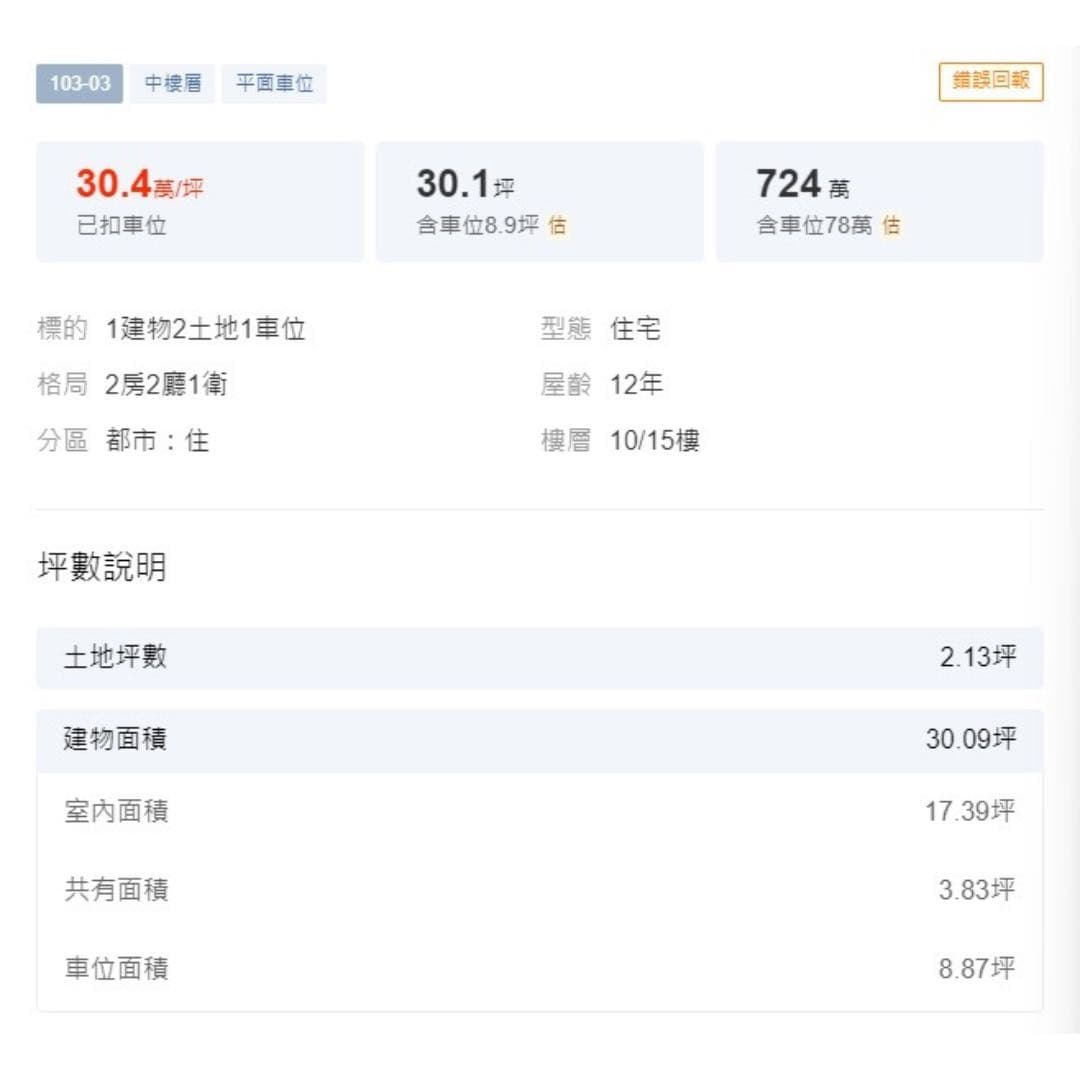Select the 室內面積 row
Viewport: 1080px width, 1080px height.
point(539,811)
